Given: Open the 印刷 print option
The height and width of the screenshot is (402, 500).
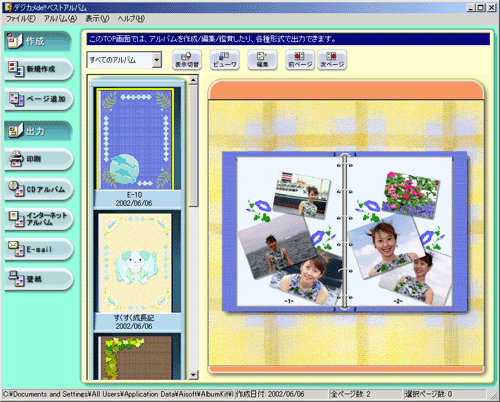Looking at the screenshot, I should coord(39,159).
